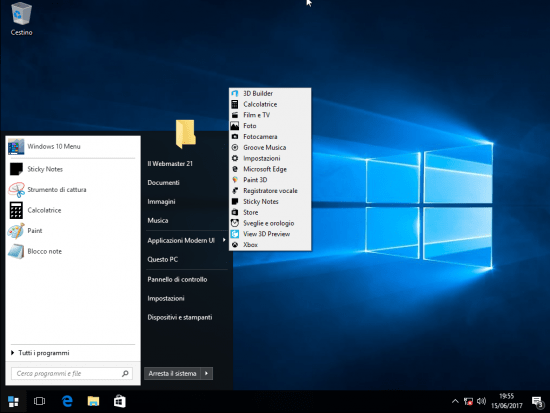Click the Xbox icon in submenu
Viewport: 550px width, 413px height.
(x=235, y=245)
